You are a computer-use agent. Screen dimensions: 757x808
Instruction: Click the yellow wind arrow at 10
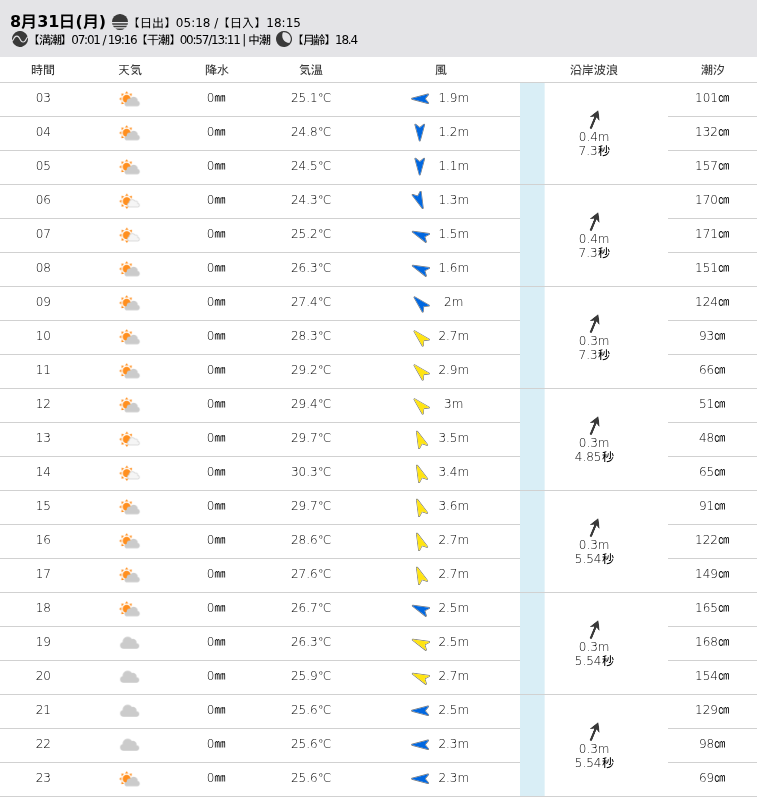(x=422, y=338)
